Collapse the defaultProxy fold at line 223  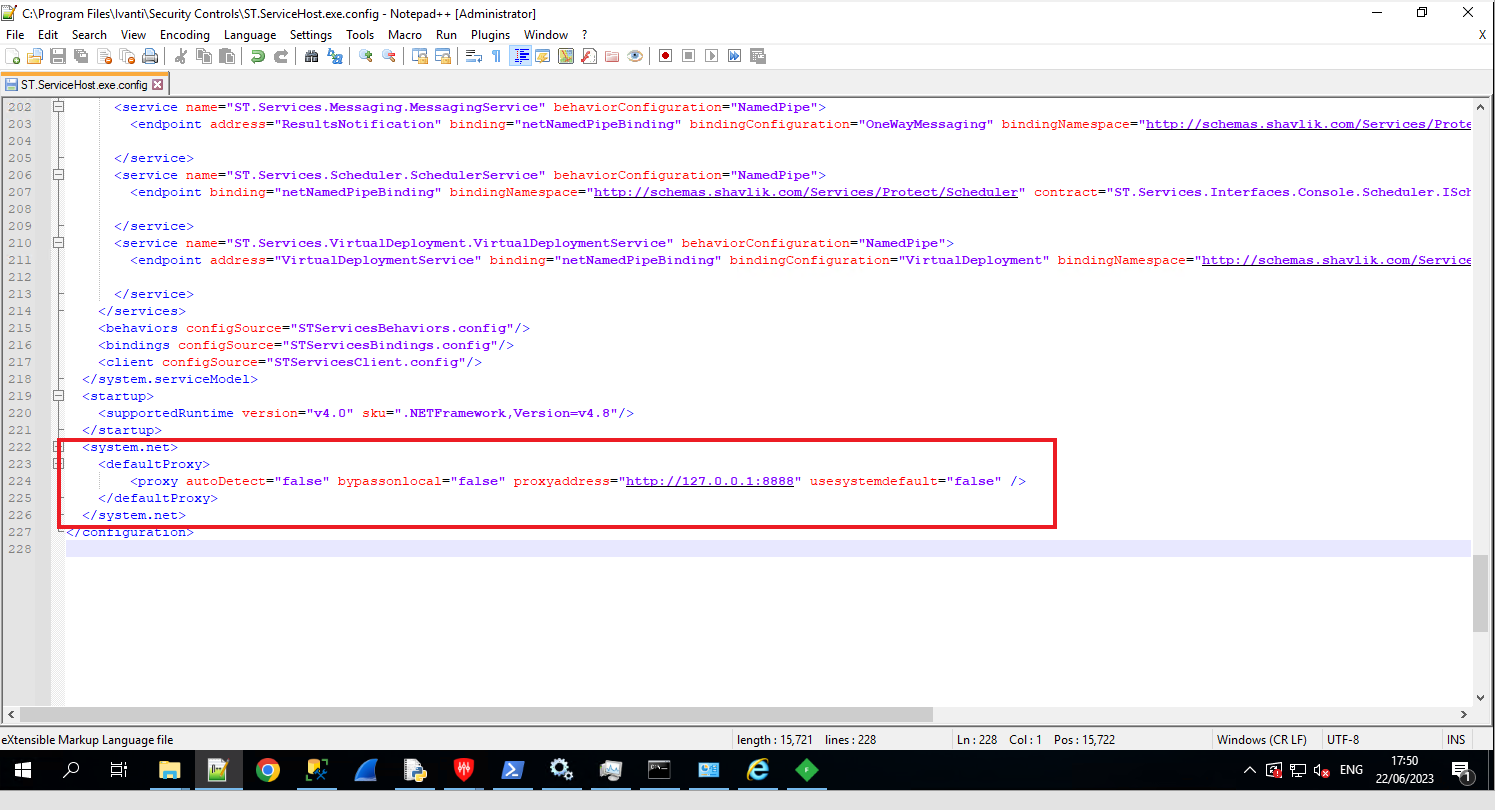point(58,464)
